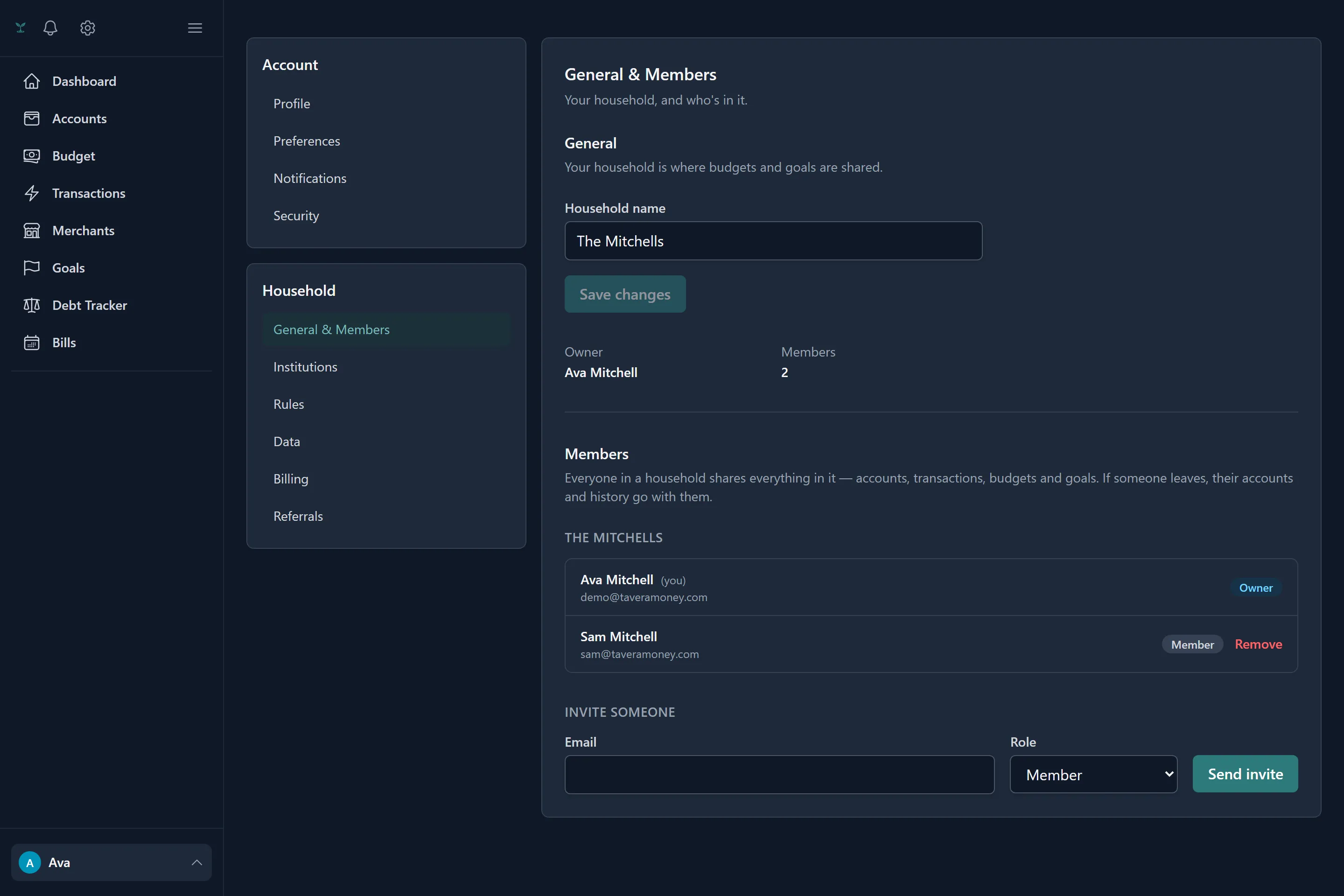Image resolution: width=1344 pixels, height=896 pixels.
Task: Click the email demo@taveramoney.com
Action: tap(644, 597)
